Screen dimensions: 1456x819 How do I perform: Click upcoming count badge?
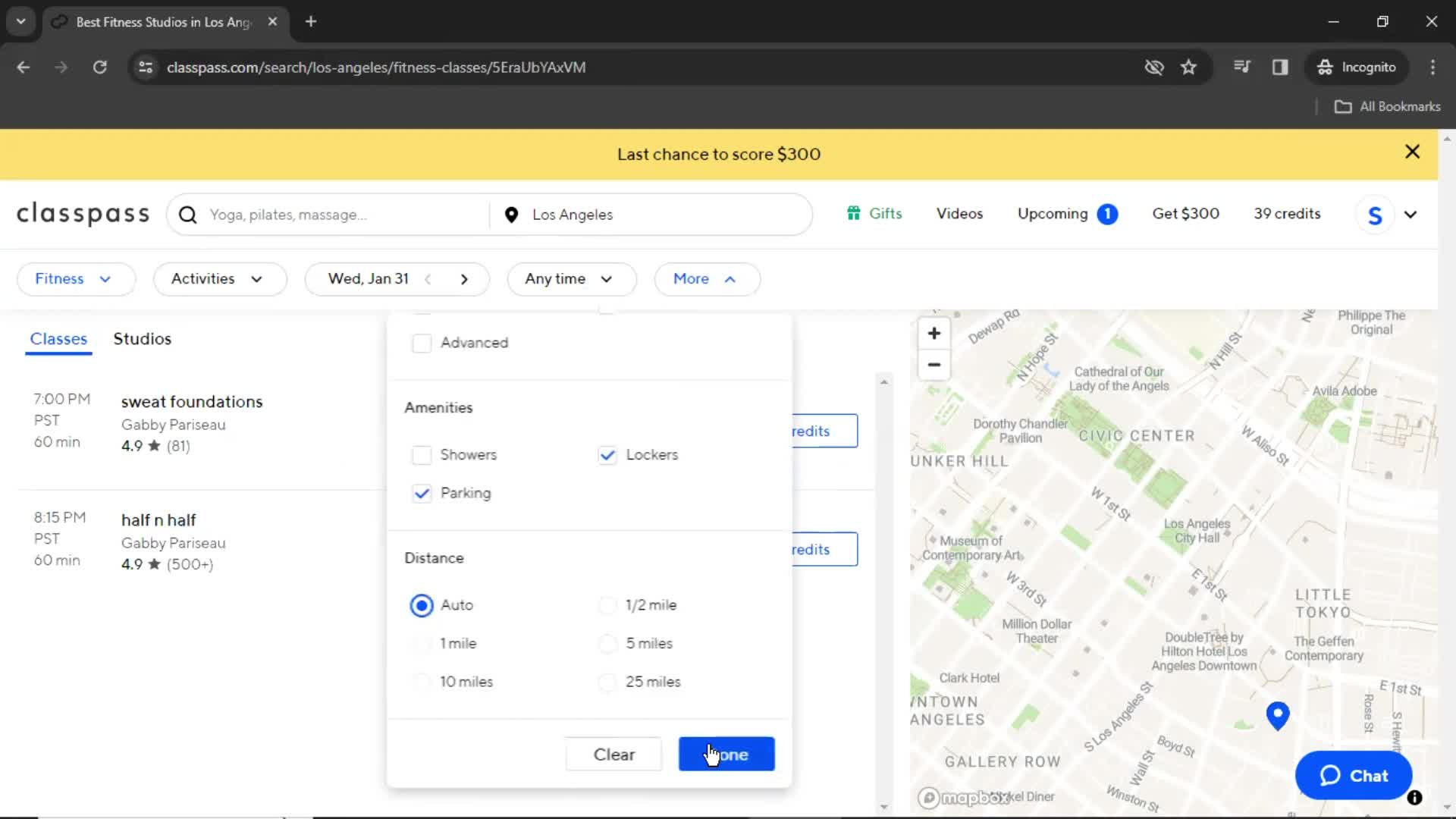click(1107, 214)
